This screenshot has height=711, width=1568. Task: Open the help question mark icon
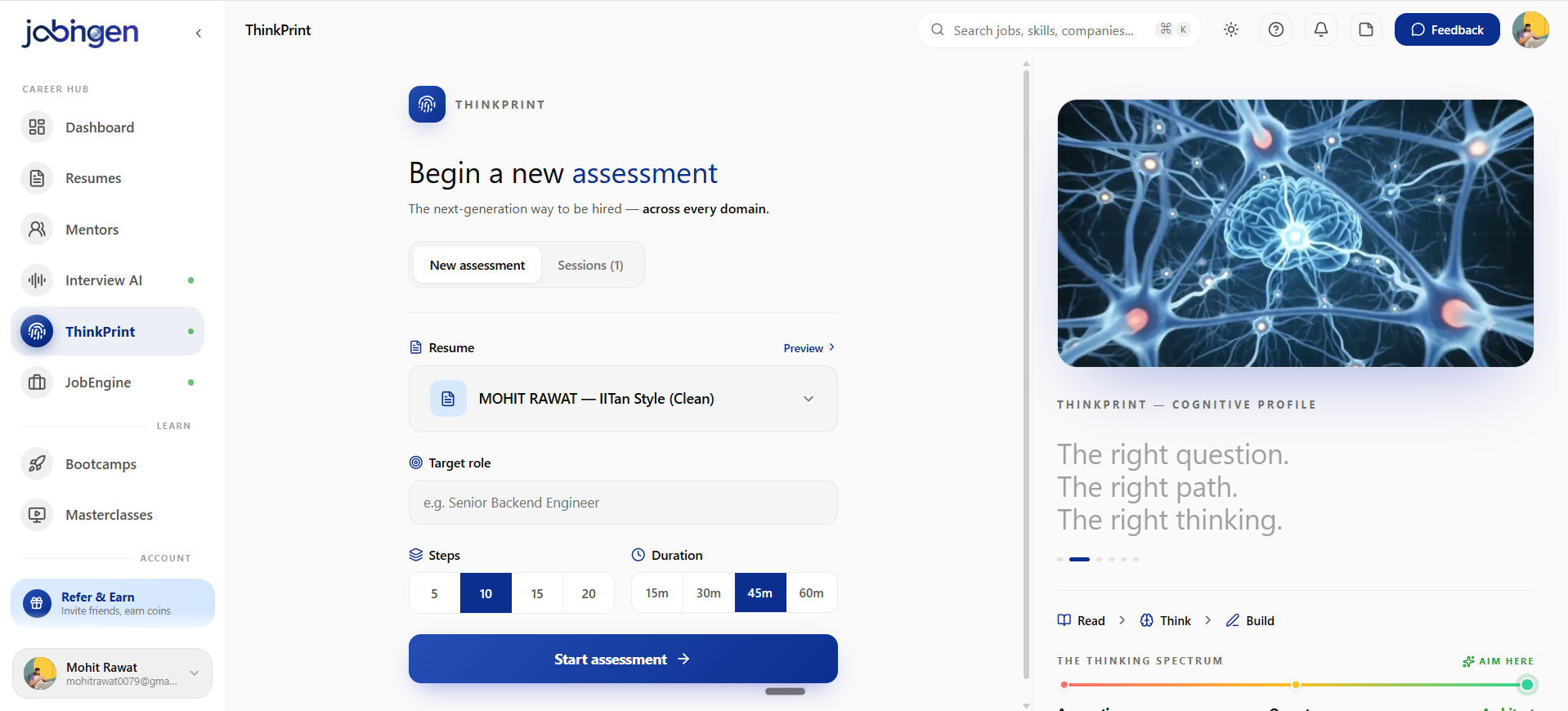coord(1276,29)
